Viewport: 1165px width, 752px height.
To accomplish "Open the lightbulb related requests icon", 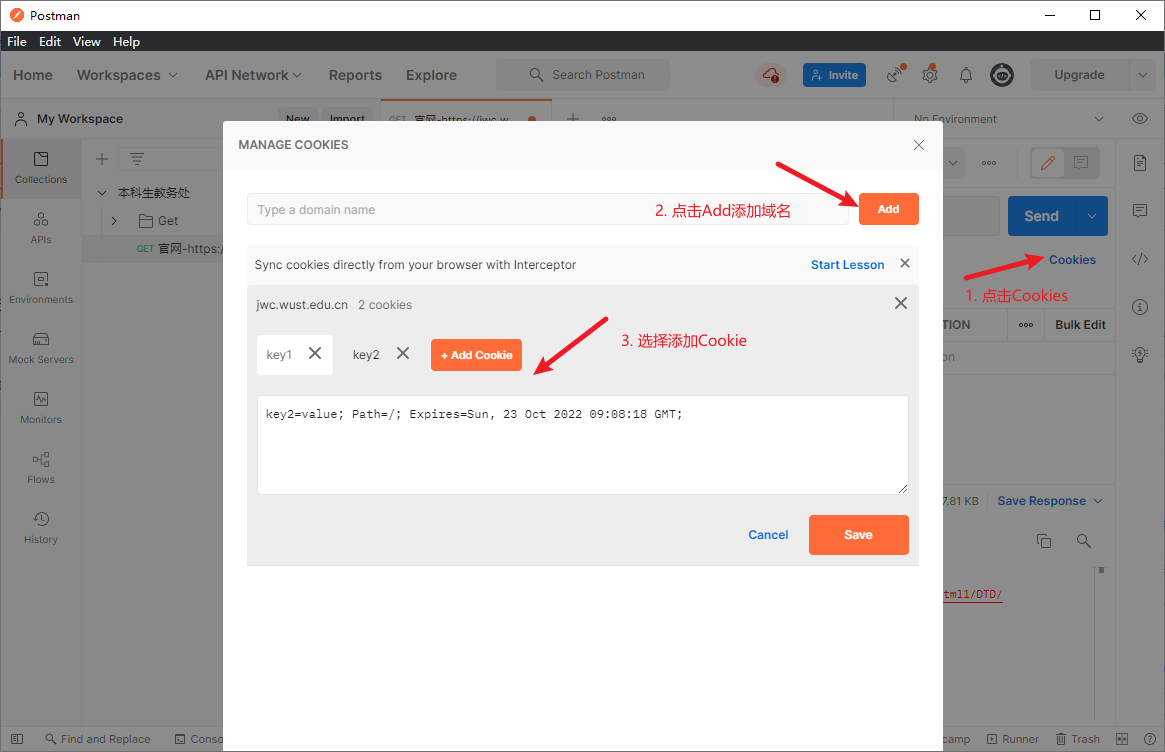I will (1140, 354).
